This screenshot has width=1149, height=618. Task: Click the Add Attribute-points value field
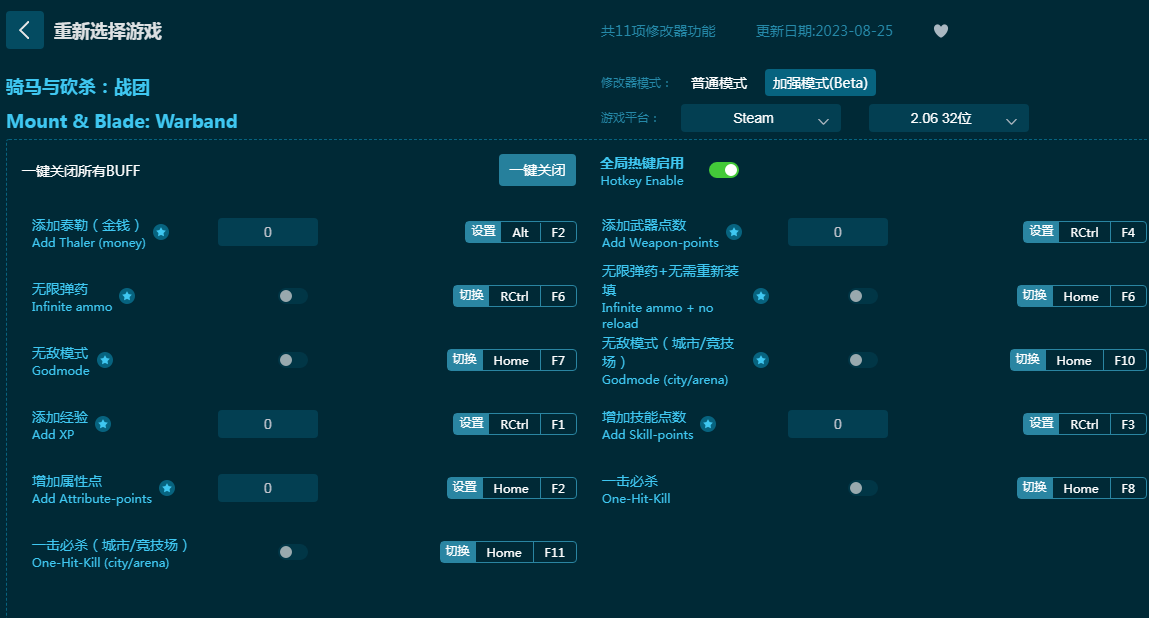(x=267, y=488)
